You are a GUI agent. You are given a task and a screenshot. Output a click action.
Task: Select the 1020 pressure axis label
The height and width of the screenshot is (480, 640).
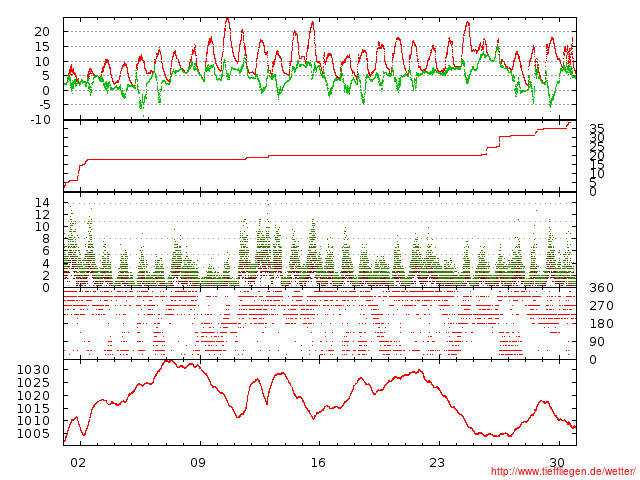click(33, 396)
